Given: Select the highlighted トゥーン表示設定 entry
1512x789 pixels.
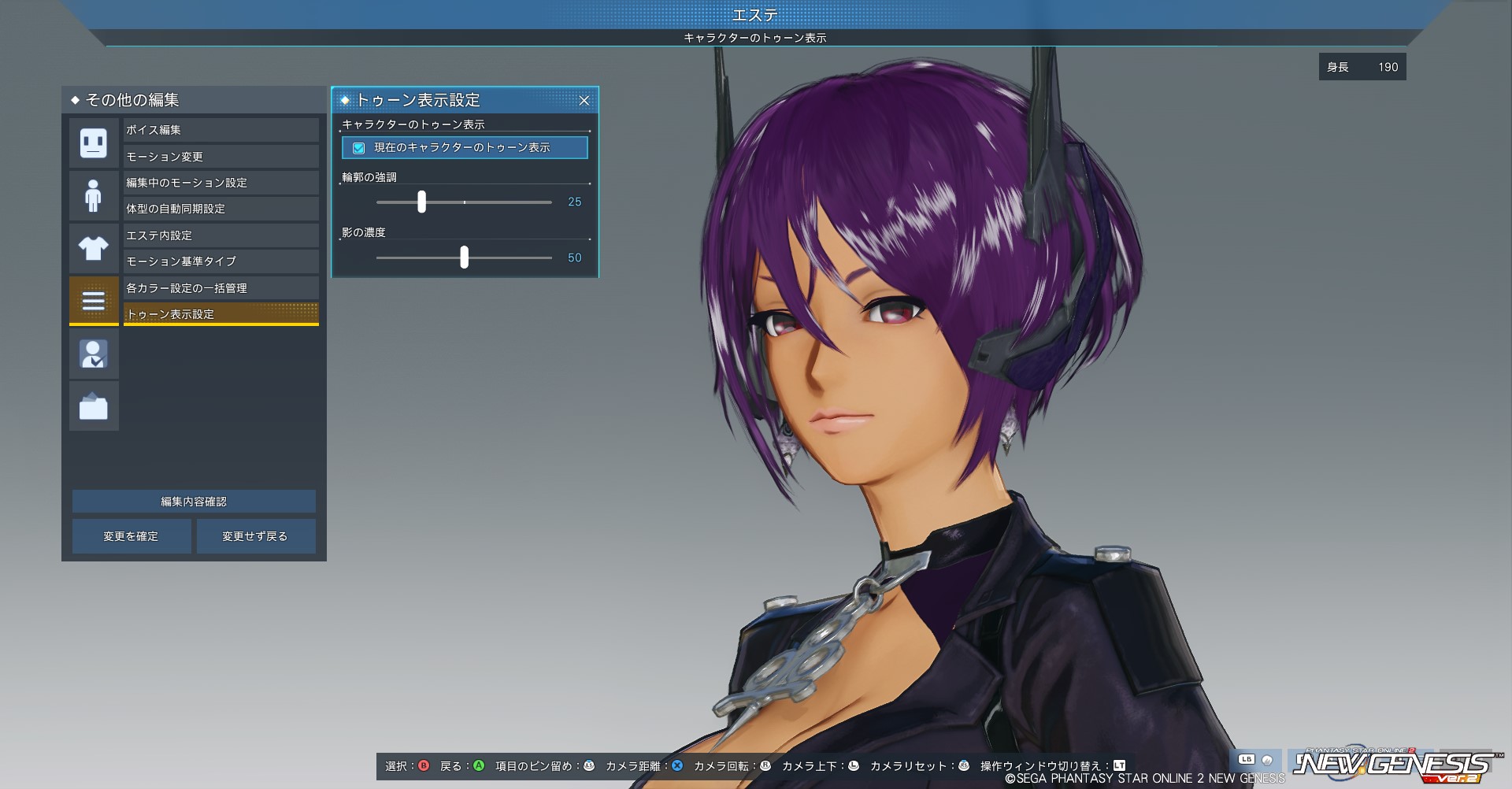Looking at the screenshot, I should pos(221,314).
